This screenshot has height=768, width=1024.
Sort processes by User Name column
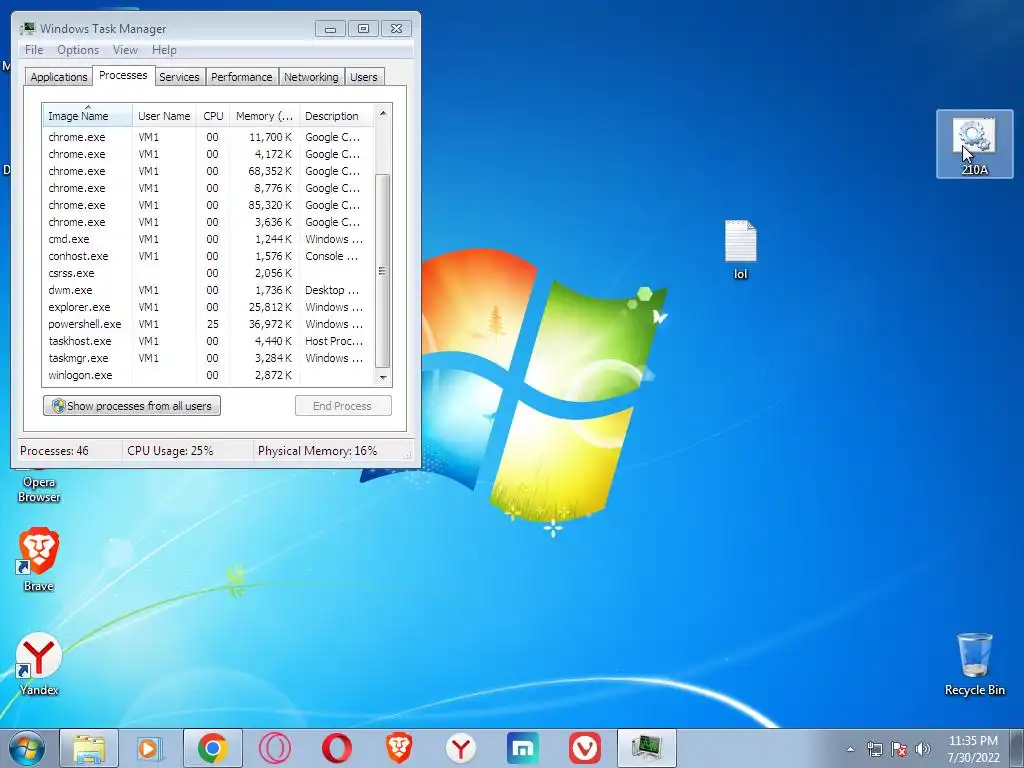164,116
